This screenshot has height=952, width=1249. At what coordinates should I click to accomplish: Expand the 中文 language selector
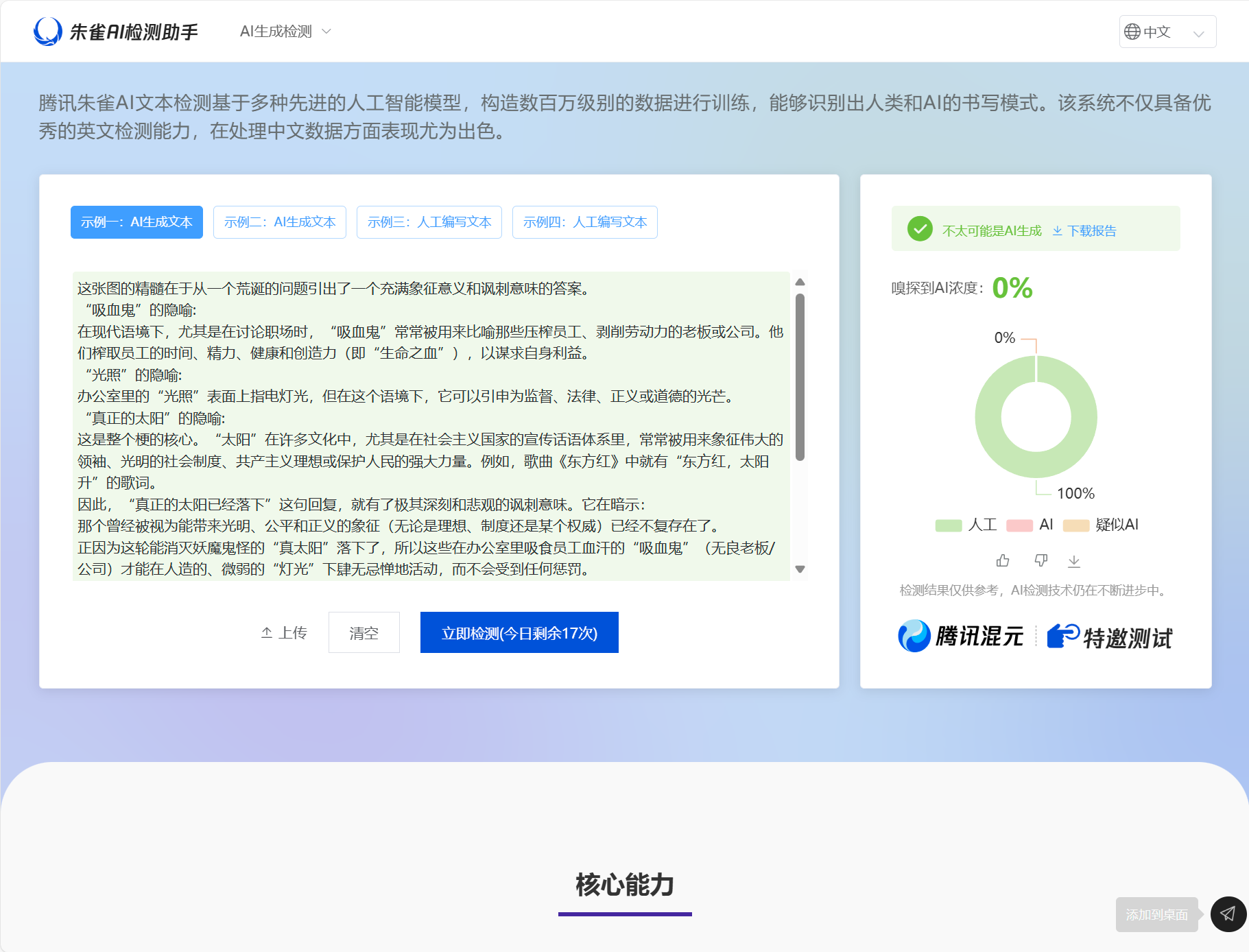coord(1167,32)
